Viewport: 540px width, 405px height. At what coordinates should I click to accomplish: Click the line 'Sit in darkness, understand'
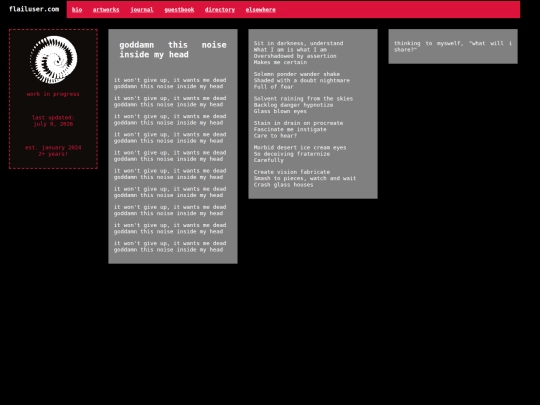298,43
